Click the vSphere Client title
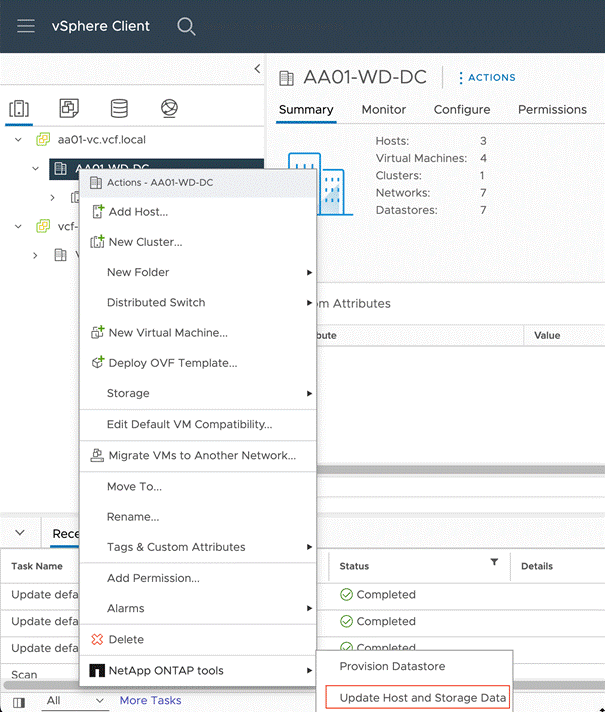 pos(100,26)
